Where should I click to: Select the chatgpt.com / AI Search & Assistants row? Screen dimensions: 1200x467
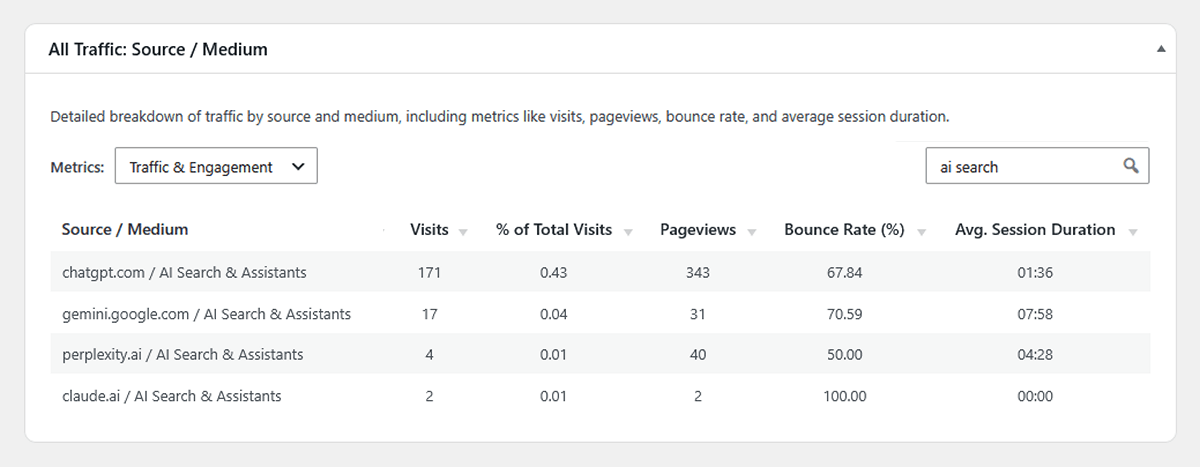coord(600,272)
